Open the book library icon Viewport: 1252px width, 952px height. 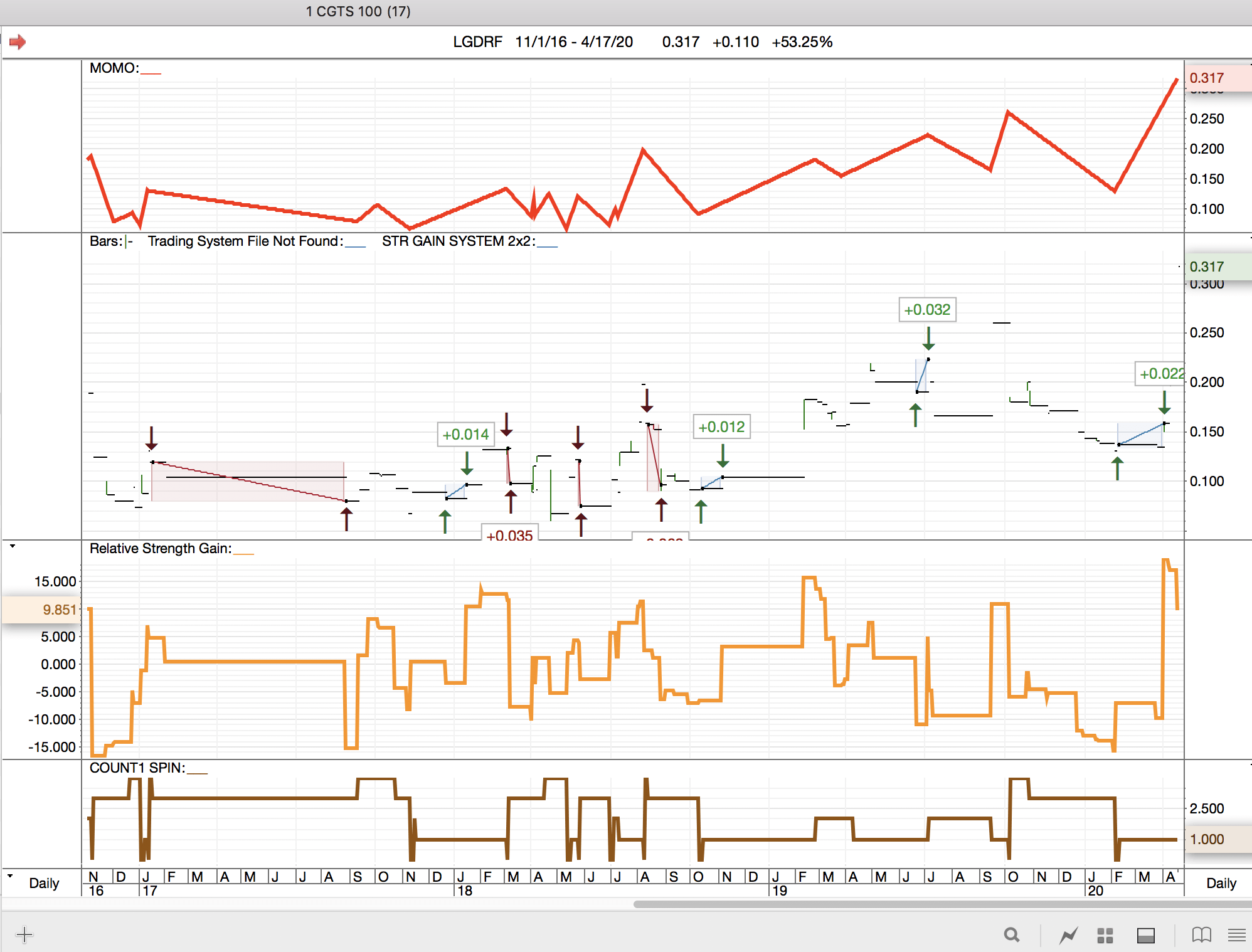pos(1201,935)
